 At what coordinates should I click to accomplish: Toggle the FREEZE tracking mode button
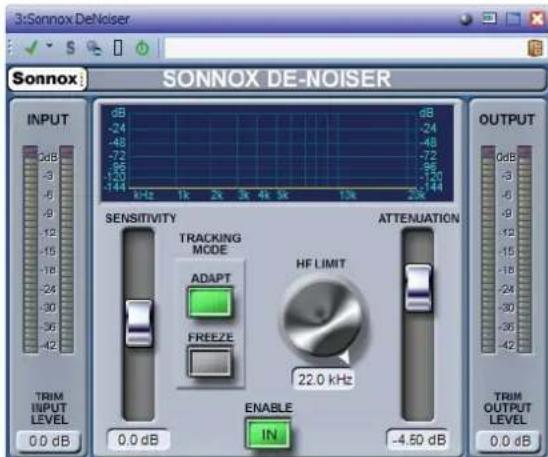coord(210,362)
